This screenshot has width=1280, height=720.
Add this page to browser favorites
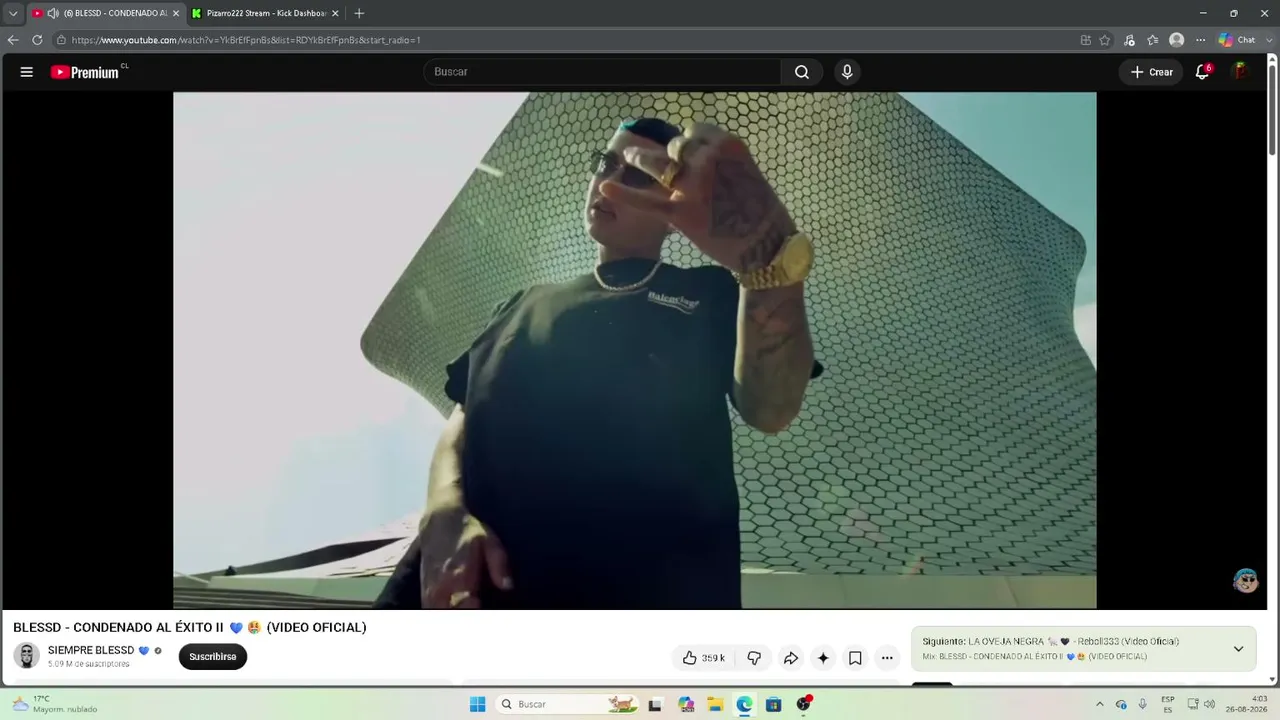pyautogui.click(x=1105, y=40)
